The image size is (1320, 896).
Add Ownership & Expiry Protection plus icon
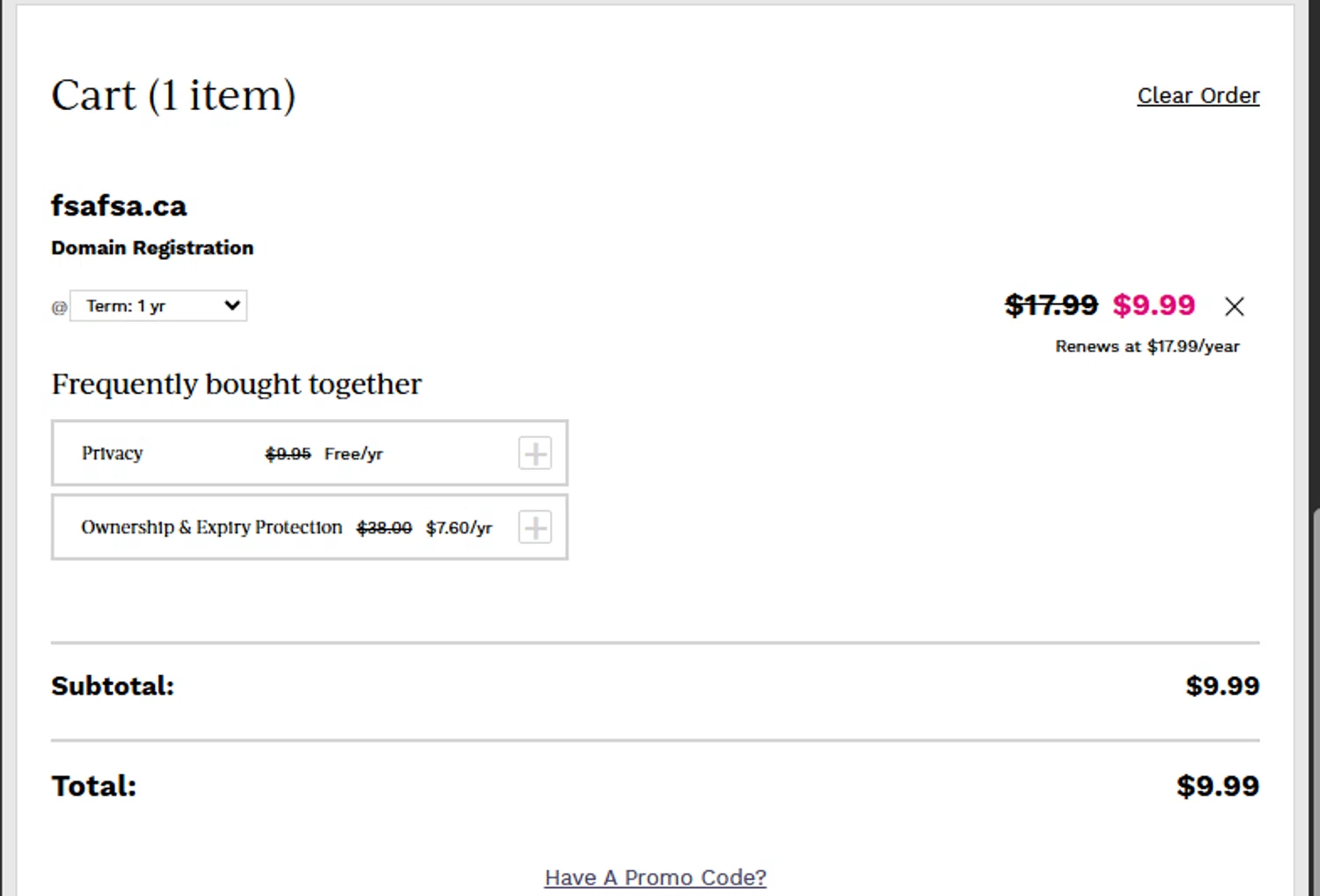click(x=535, y=528)
